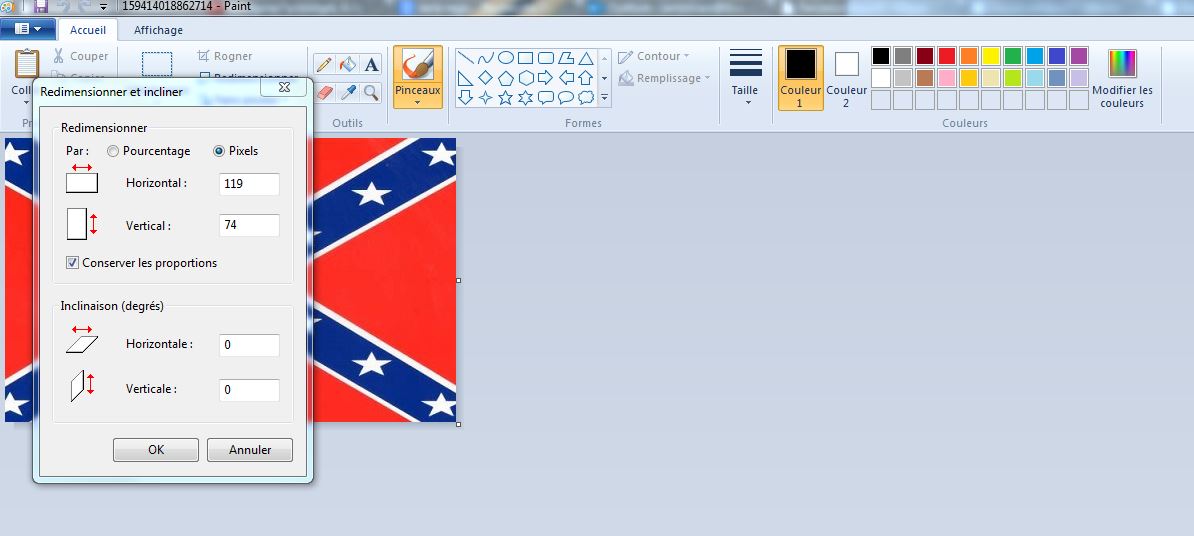Open the Paint file menu button
Screen dimensions: 1194x536
tap(27, 30)
